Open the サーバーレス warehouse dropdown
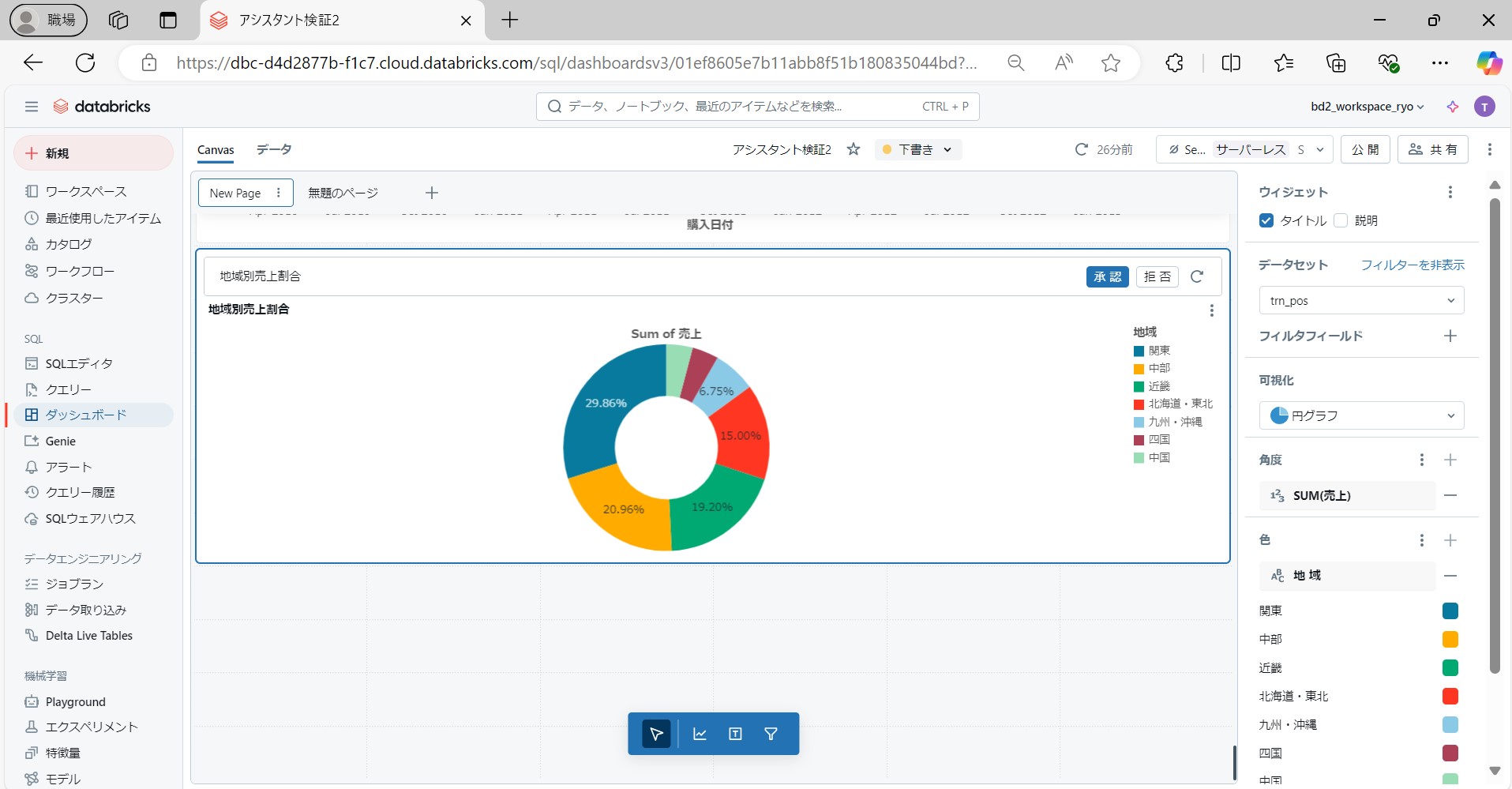 click(x=1245, y=149)
